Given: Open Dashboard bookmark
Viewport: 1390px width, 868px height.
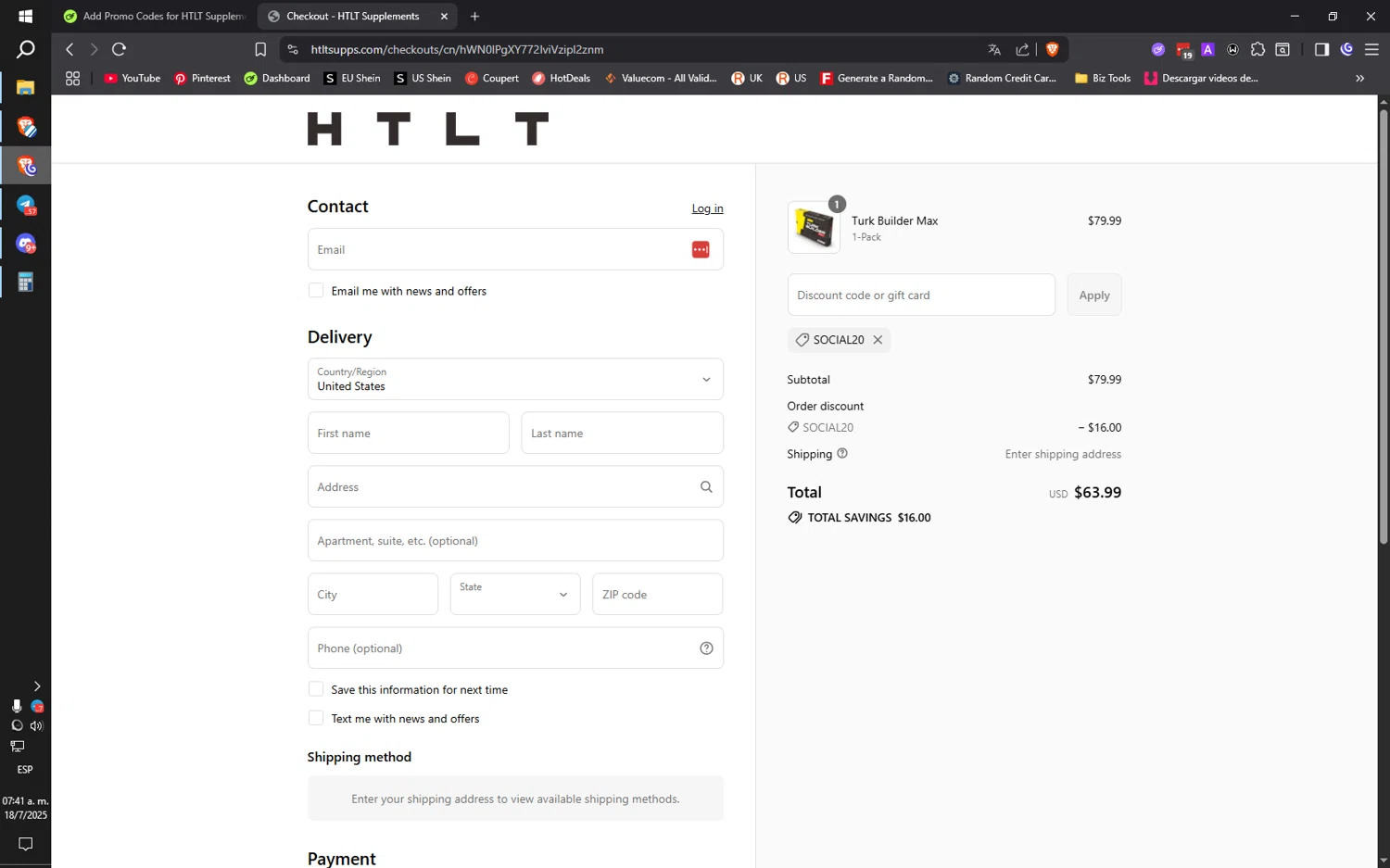Looking at the screenshot, I should [276, 79].
